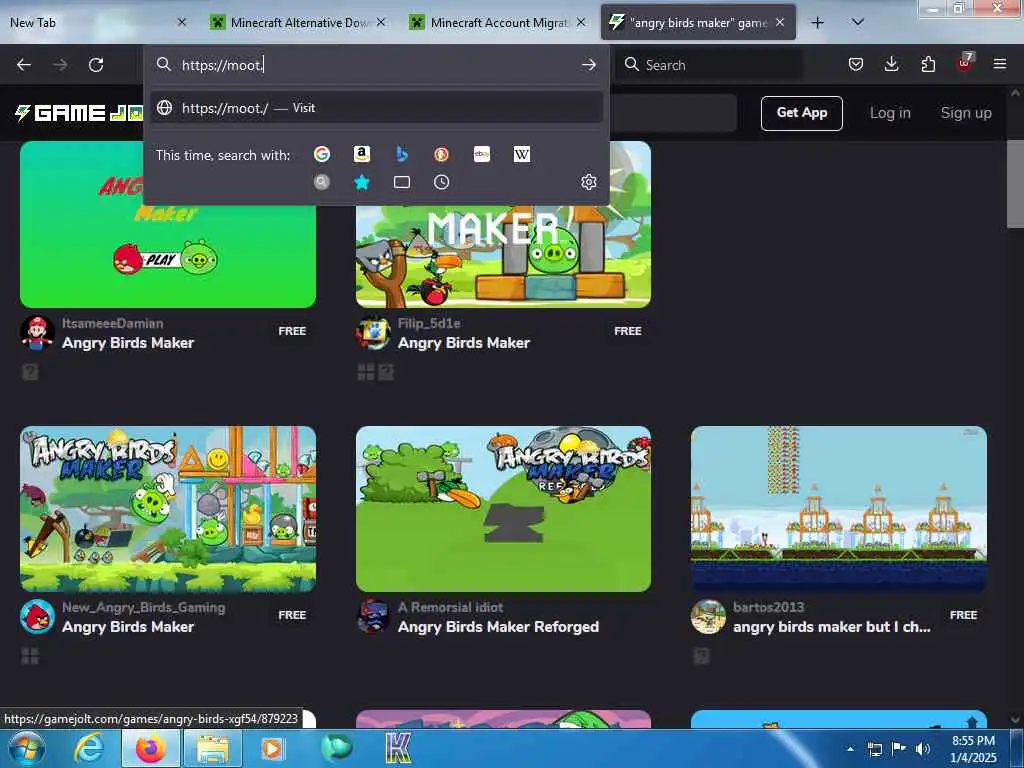Close the angry birds maker tab
1024x768 pixels.
[x=780, y=22]
